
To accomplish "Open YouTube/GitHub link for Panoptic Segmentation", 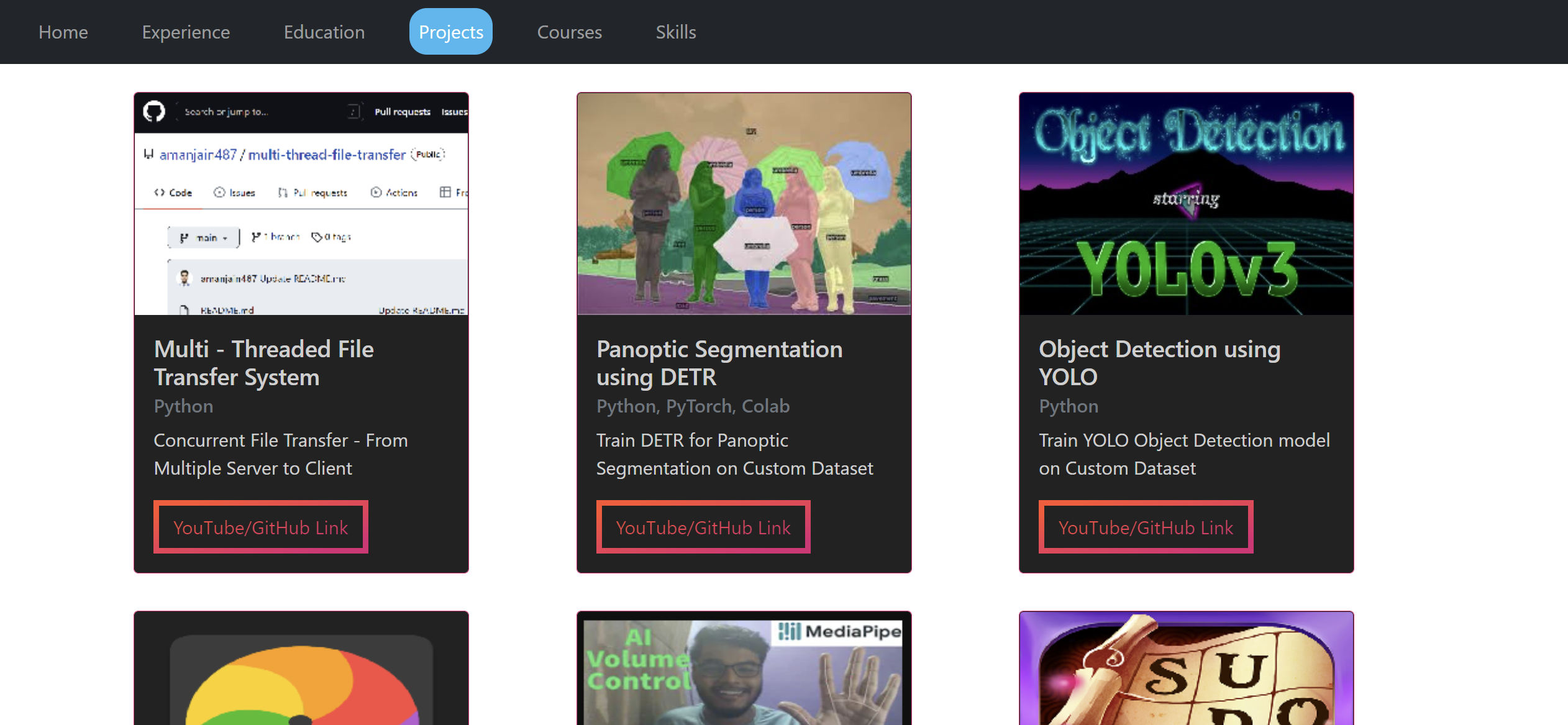I will tap(703, 527).
